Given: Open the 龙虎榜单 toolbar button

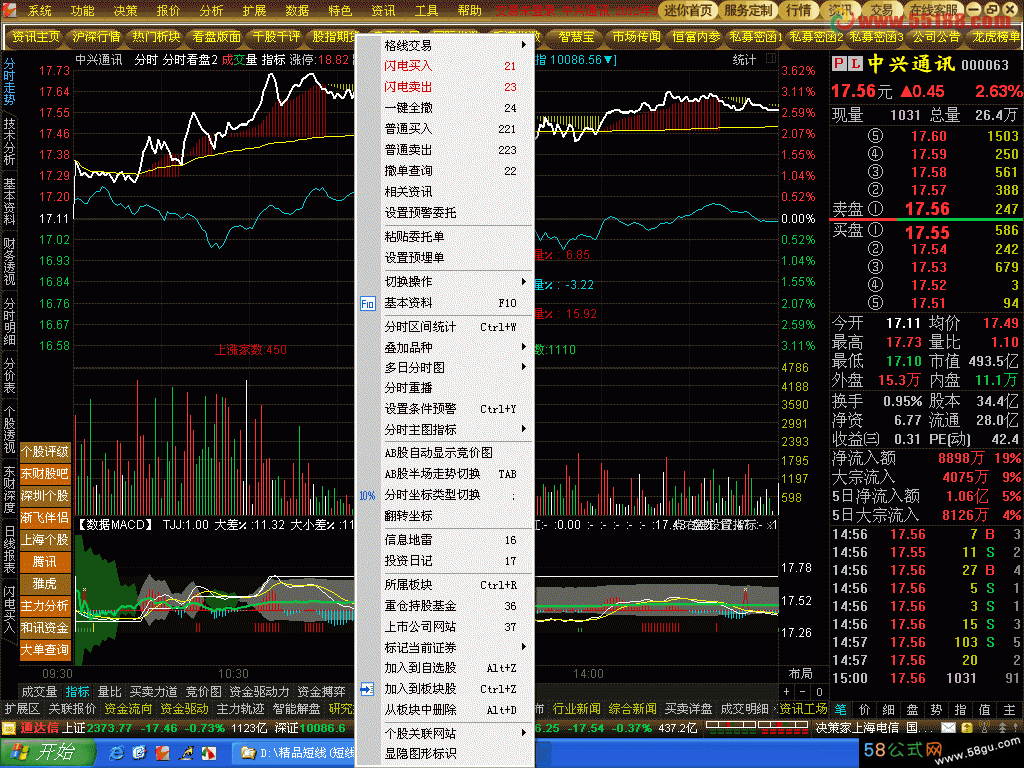Looking at the screenshot, I should pos(995,37).
